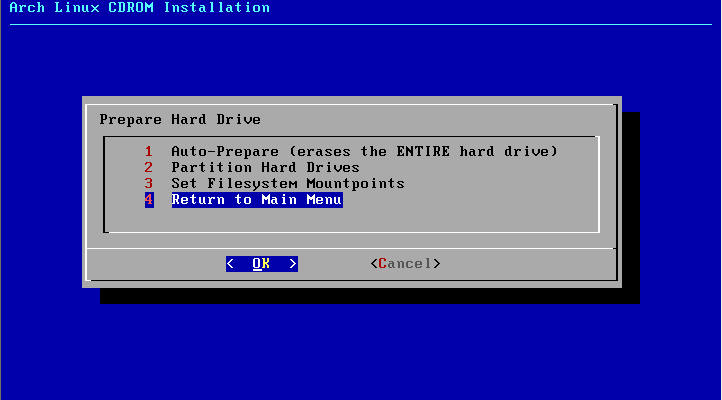Click right angle bracket after Cancel
The image size is (722, 400).
tap(437, 264)
